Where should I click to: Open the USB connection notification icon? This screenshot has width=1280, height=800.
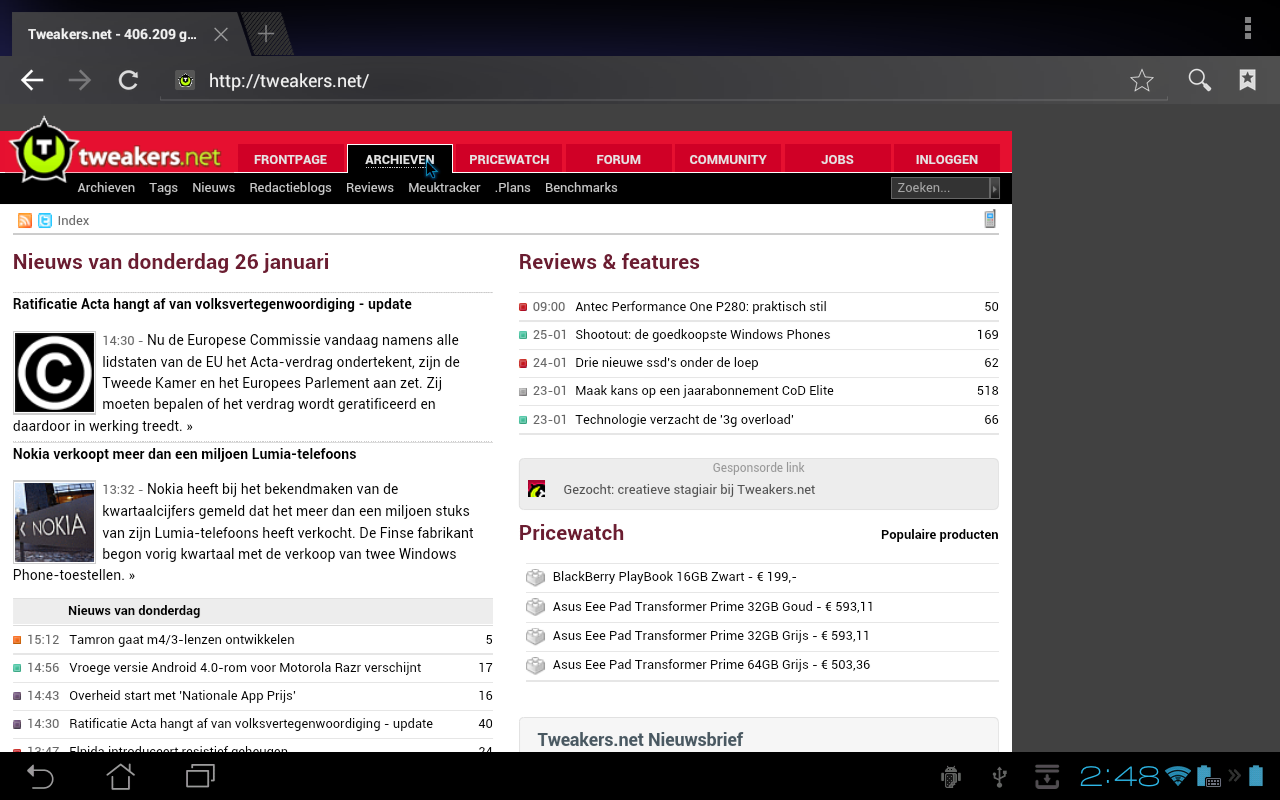pyautogui.click(x=999, y=776)
